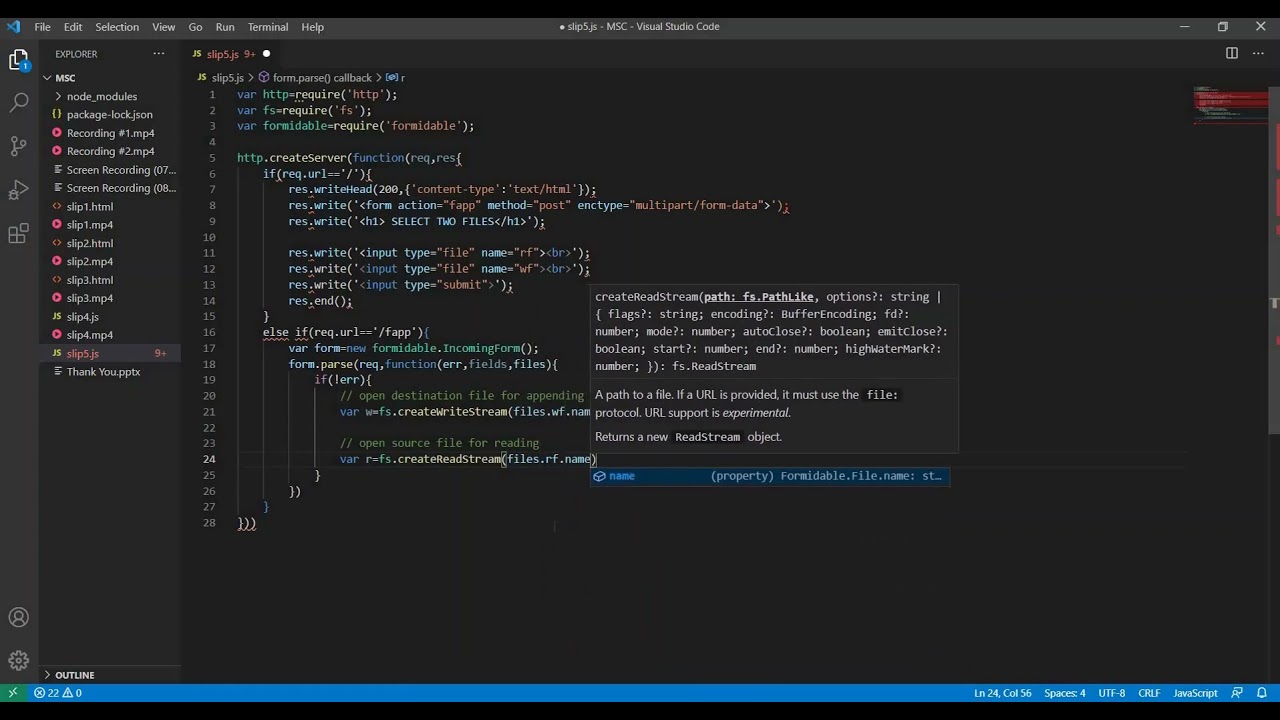Click the code minimap overview
Viewport: 1280px width, 720px height.
coord(1230,105)
